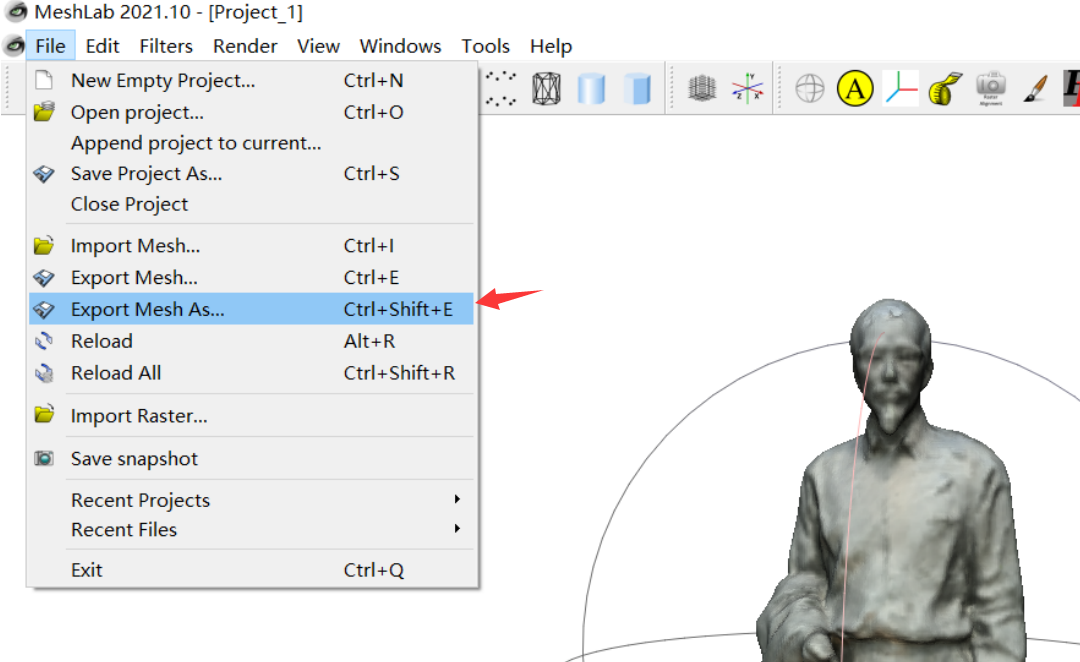
Task: Choose the smooth shaded cylinder icon
Action: (592, 89)
